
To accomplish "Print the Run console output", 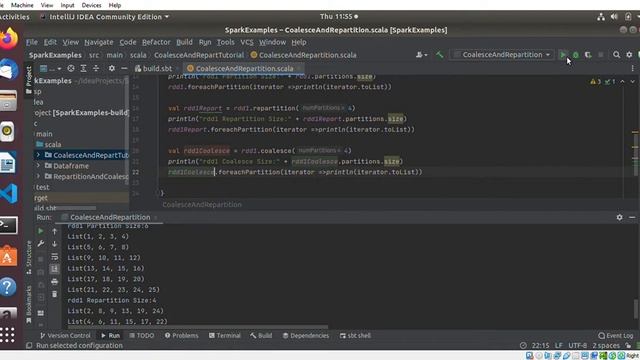I will coord(54,282).
